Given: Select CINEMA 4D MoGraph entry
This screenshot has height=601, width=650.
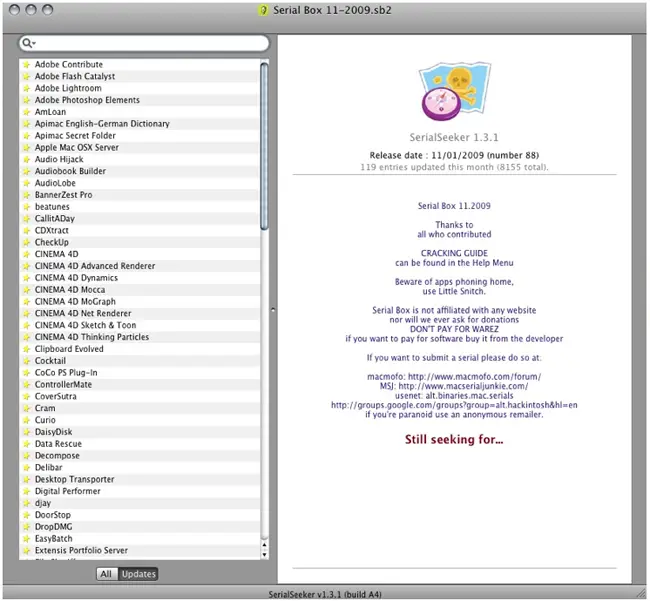Looking at the screenshot, I should (x=140, y=302).
